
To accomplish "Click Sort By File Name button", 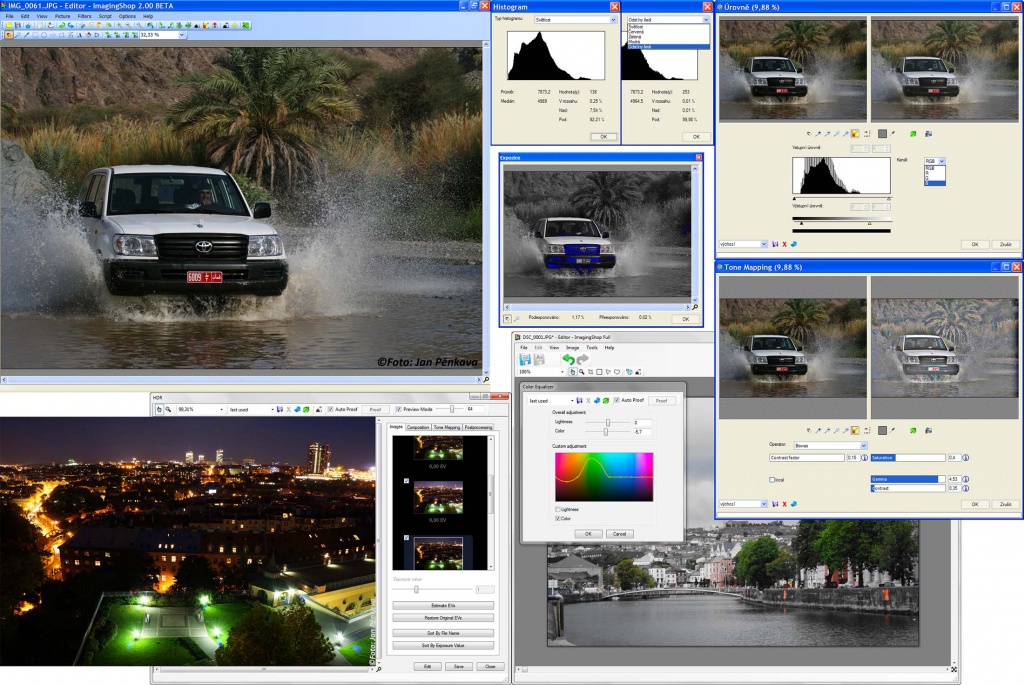I will [443, 633].
